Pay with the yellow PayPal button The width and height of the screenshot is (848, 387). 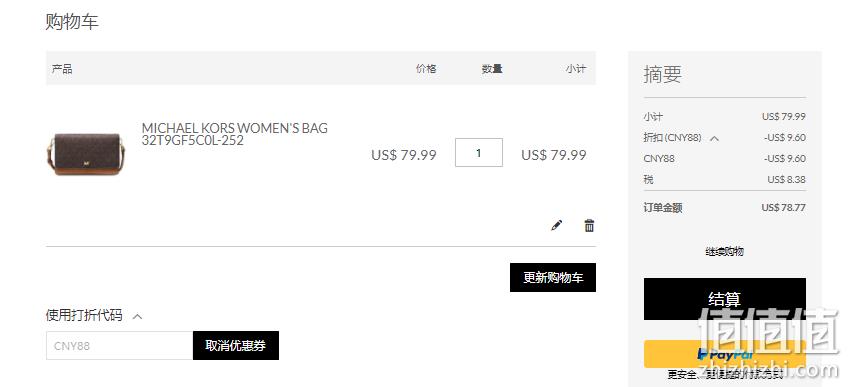pyautogui.click(x=725, y=354)
